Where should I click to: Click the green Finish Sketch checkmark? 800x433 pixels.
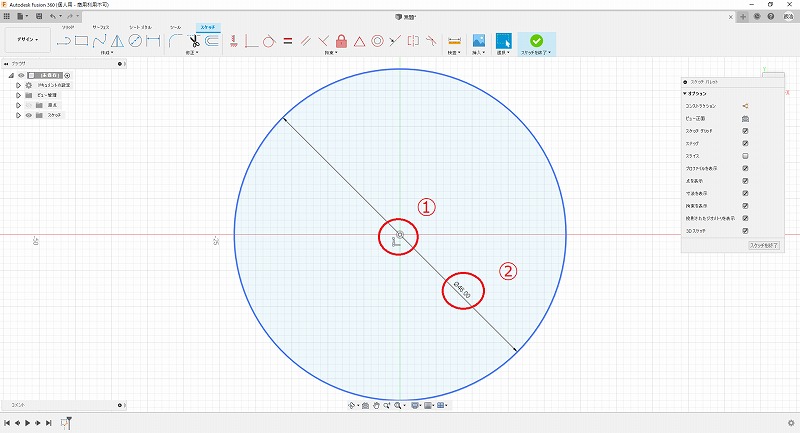[537, 41]
